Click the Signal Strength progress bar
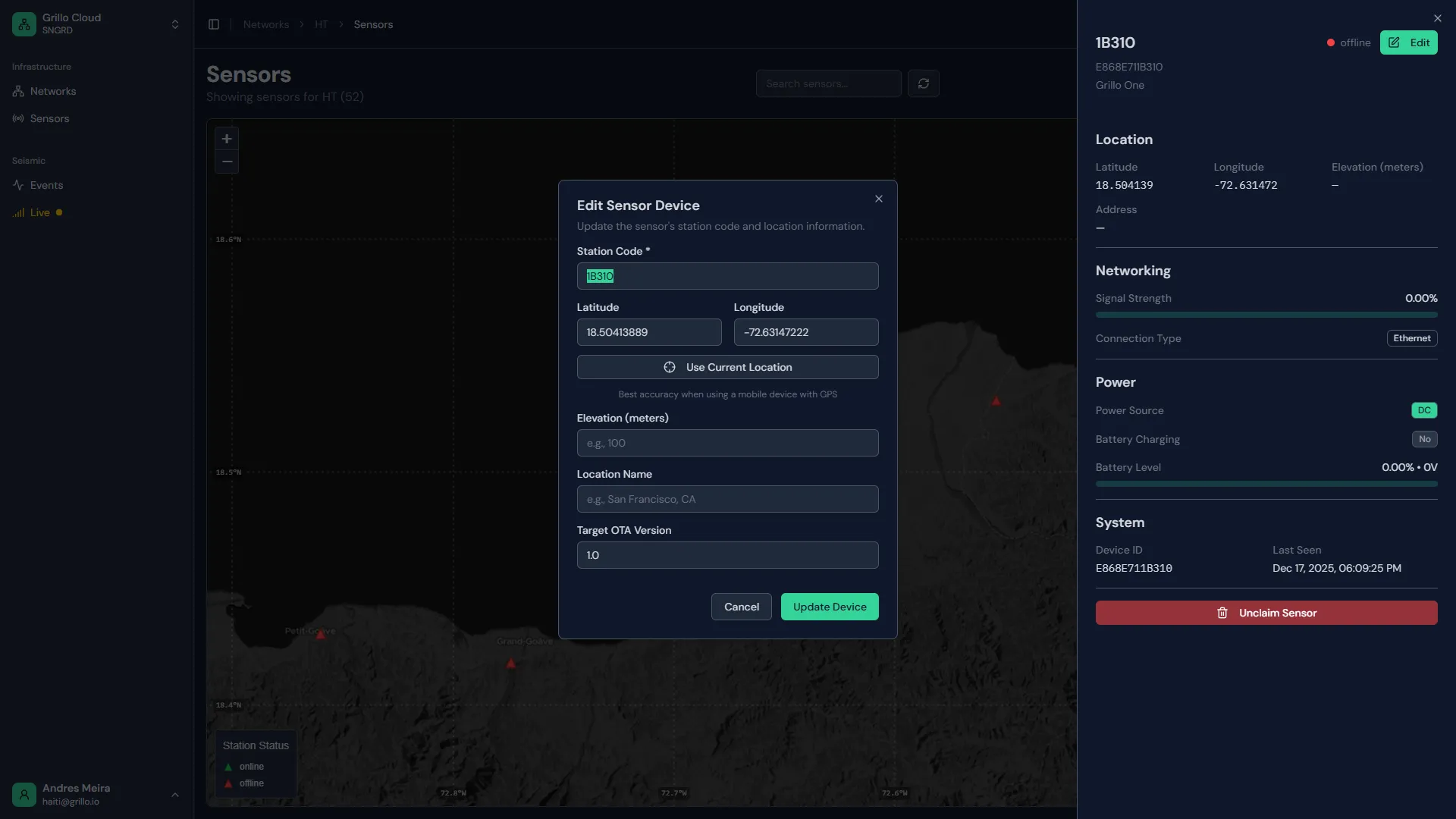 click(1266, 315)
